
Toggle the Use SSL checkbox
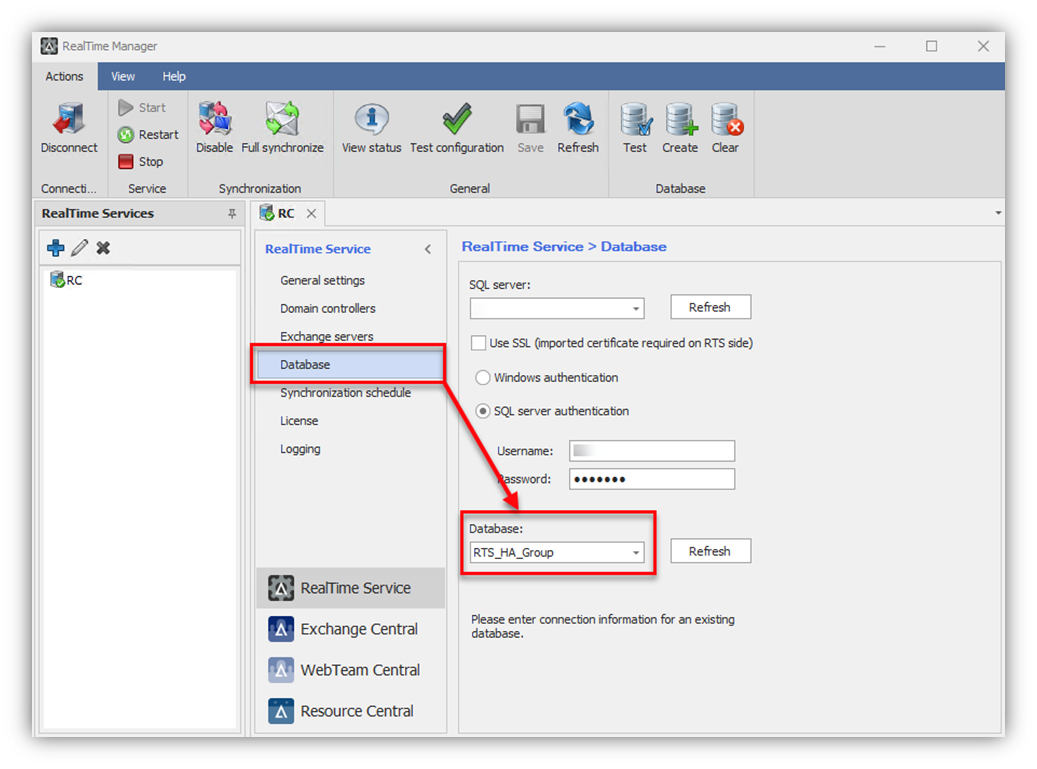(478, 343)
